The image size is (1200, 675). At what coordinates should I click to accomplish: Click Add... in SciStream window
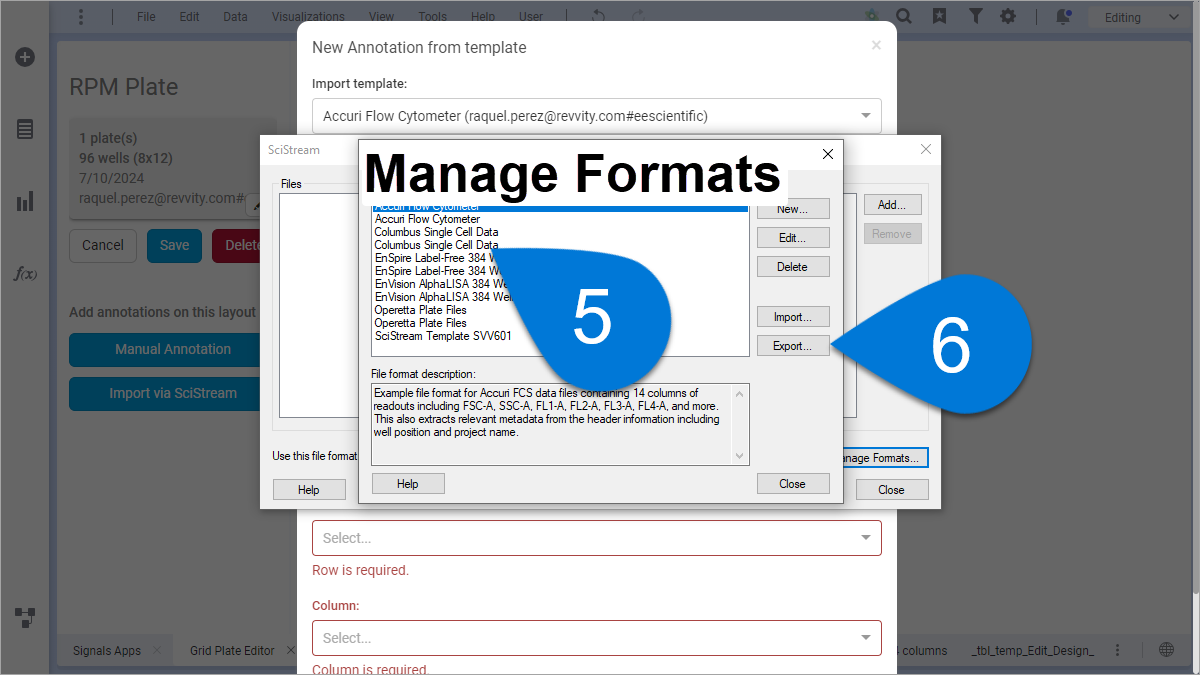click(x=892, y=205)
